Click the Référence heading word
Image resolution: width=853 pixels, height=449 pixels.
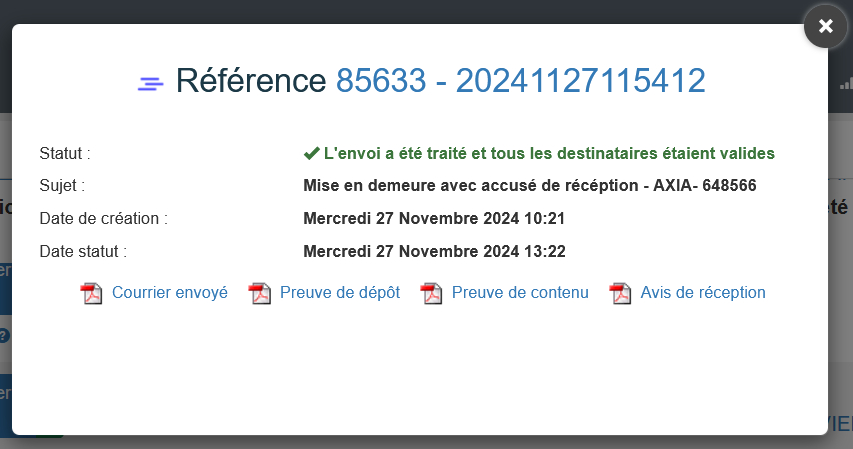[251, 81]
